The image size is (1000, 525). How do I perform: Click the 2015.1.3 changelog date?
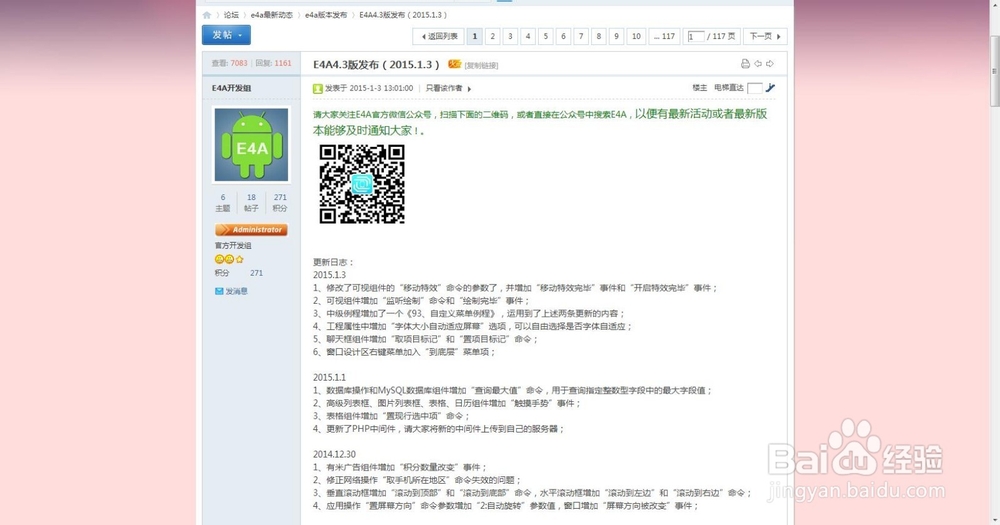click(x=329, y=275)
